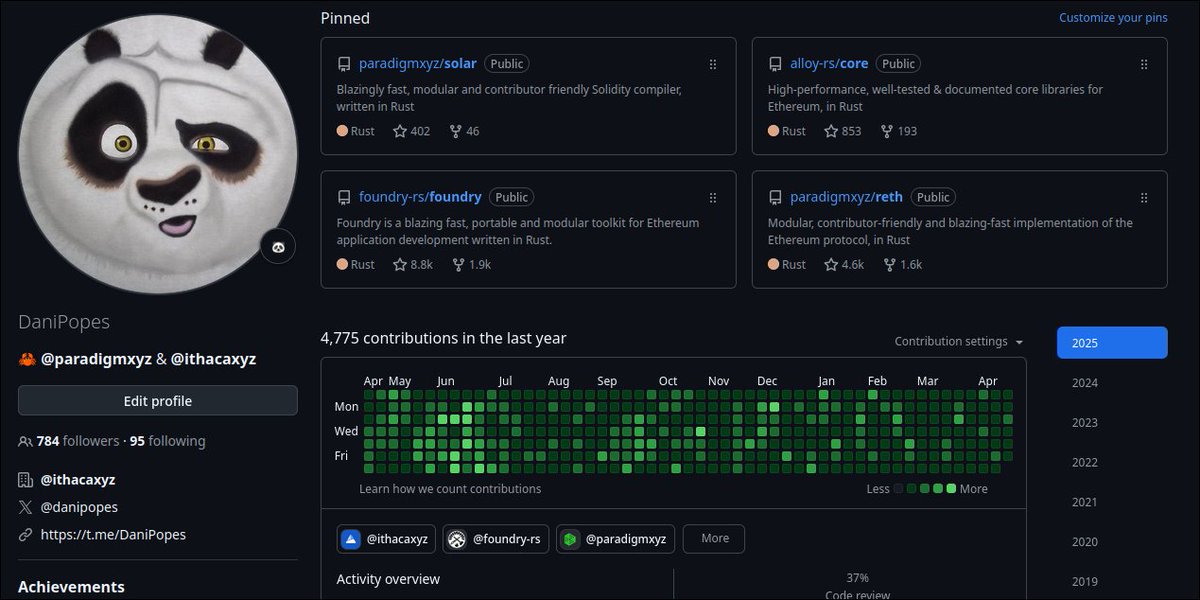
Task: Click the repo icon beside paradigmxyz/reth
Action: (x=775, y=198)
